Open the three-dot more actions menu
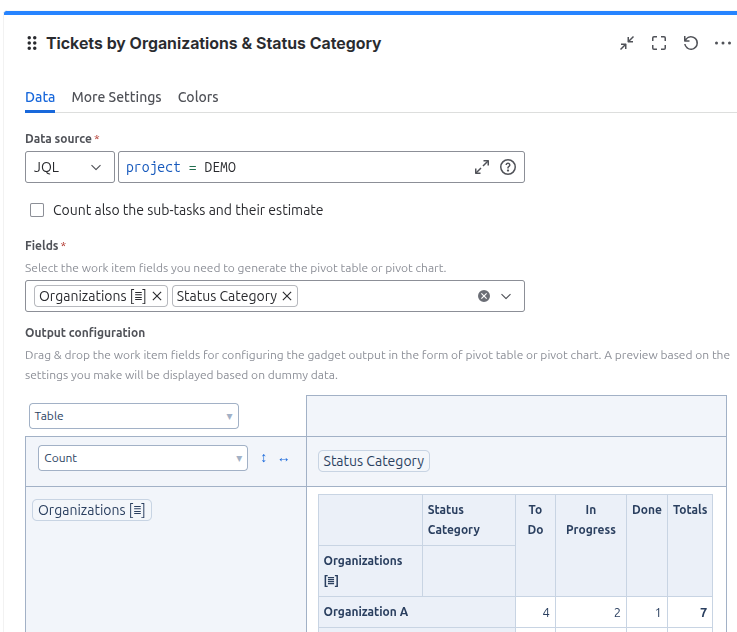This screenshot has height=632, width=737. [x=723, y=44]
